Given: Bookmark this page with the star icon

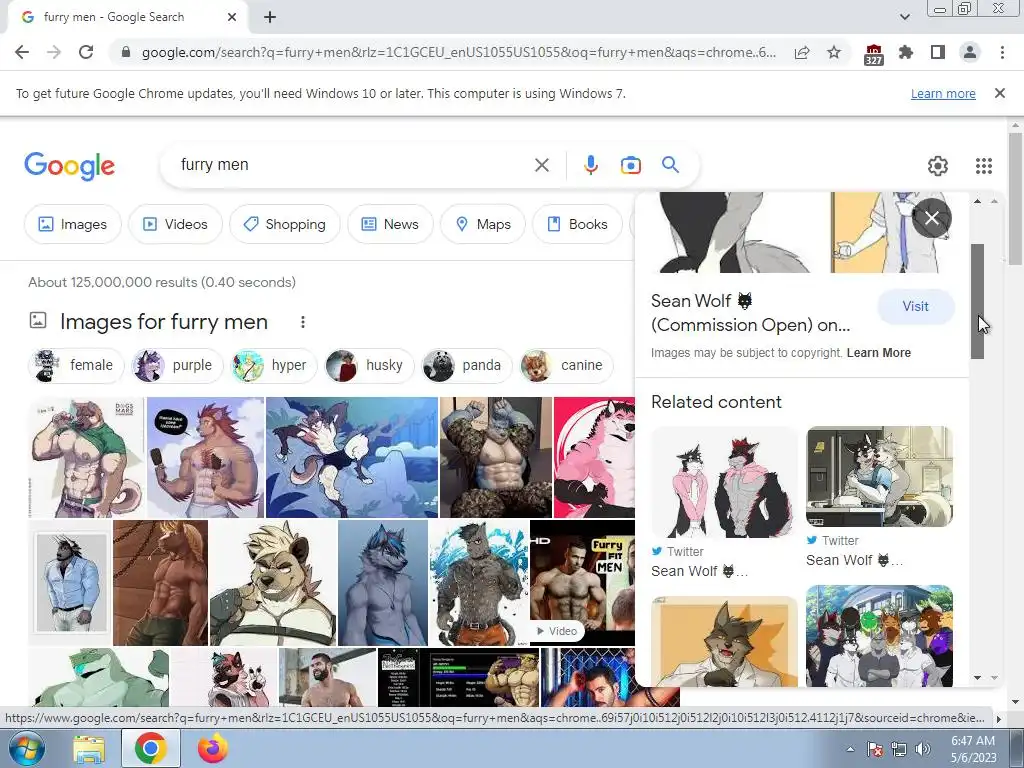Looking at the screenshot, I should (834, 52).
